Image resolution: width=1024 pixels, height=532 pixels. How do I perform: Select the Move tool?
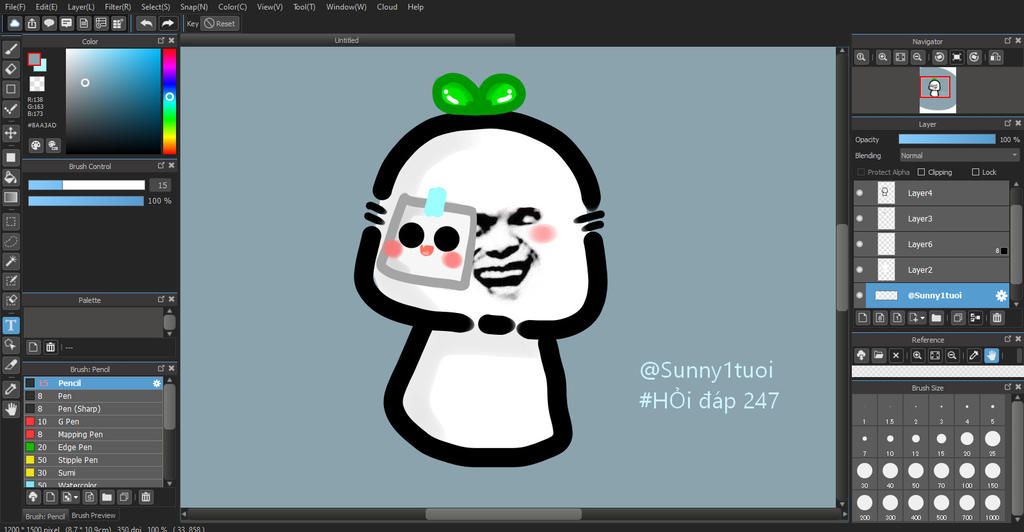(11, 133)
